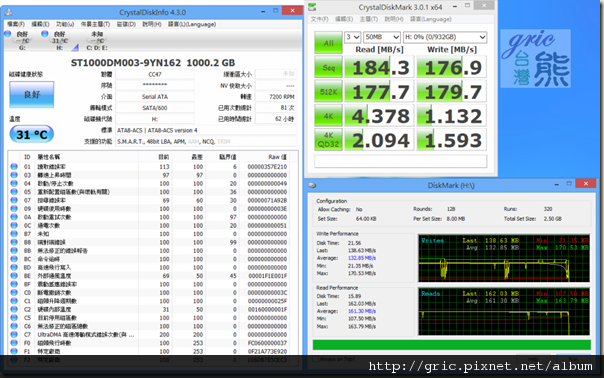Click the green DiskMark progress bar

tap(451, 344)
